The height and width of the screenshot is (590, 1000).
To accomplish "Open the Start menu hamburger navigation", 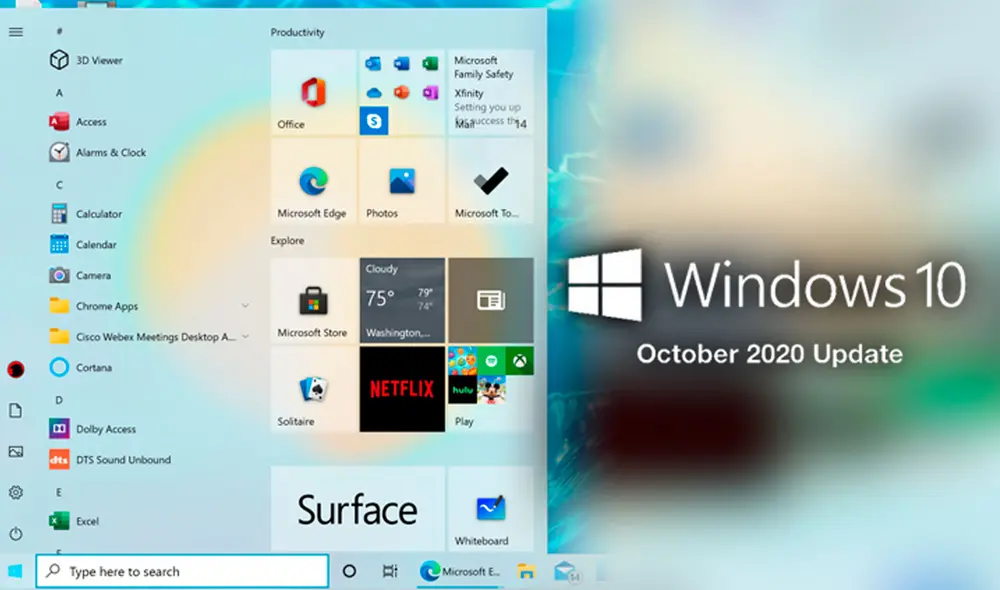I will [16, 31].
